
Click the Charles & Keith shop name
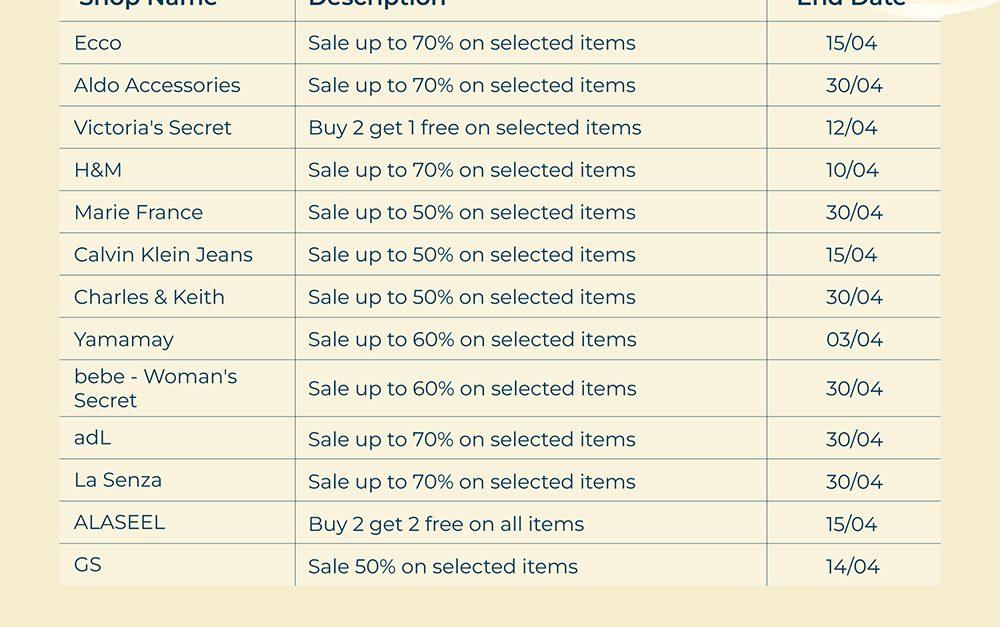click(x=149, y=297)
